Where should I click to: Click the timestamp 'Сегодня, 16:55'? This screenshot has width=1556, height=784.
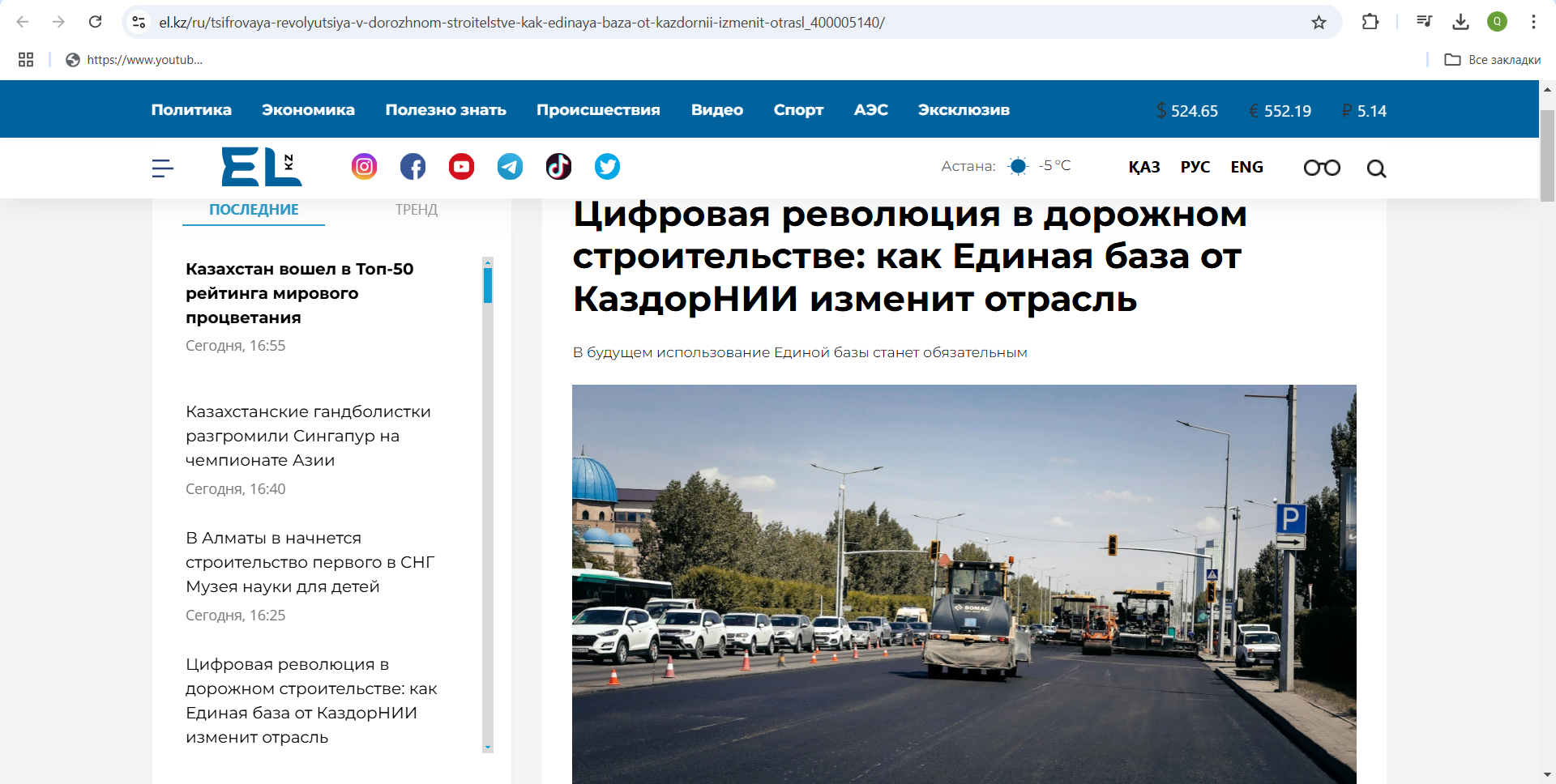tap(236, 346)
